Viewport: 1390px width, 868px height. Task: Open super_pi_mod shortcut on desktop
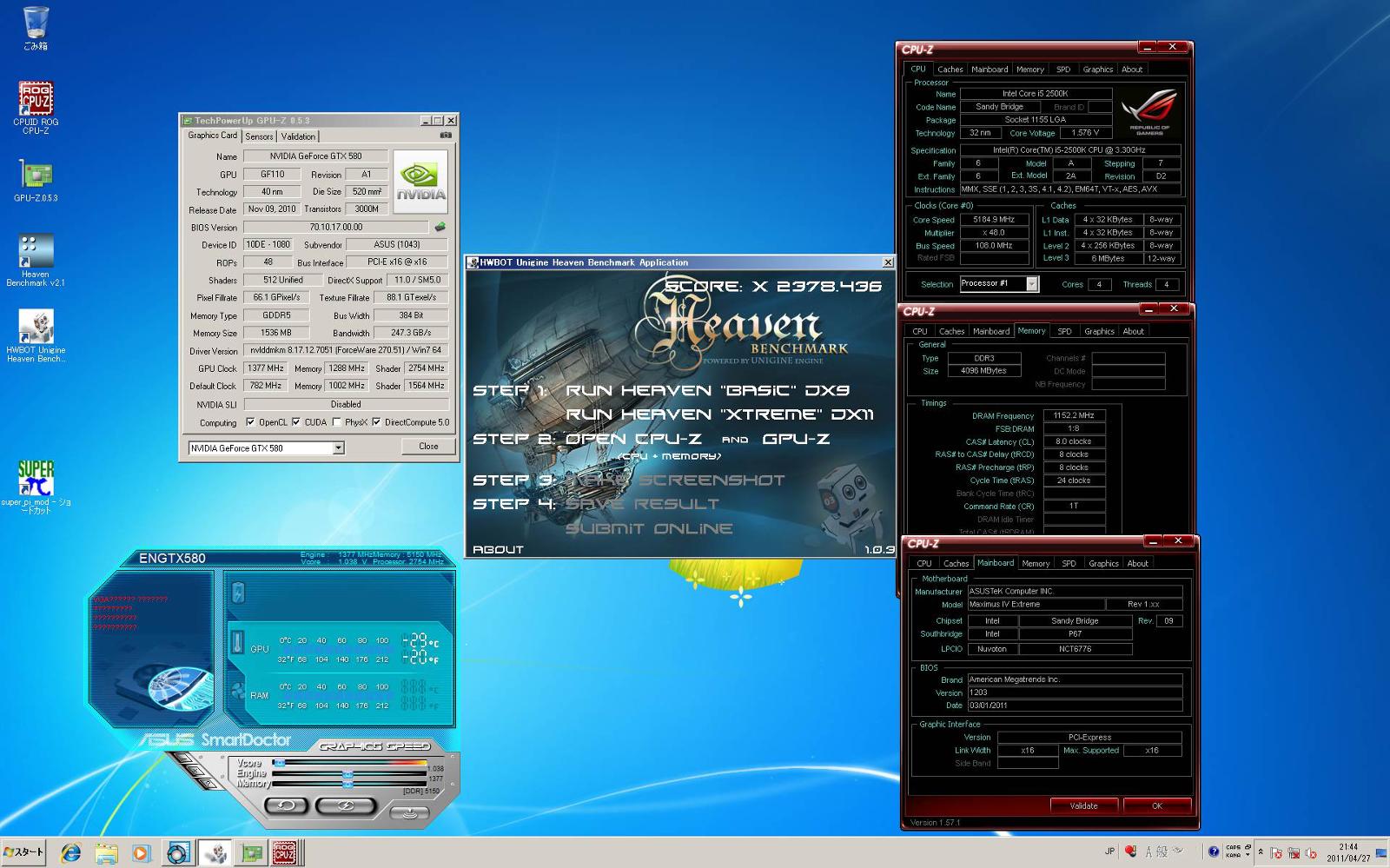point(36,487)
